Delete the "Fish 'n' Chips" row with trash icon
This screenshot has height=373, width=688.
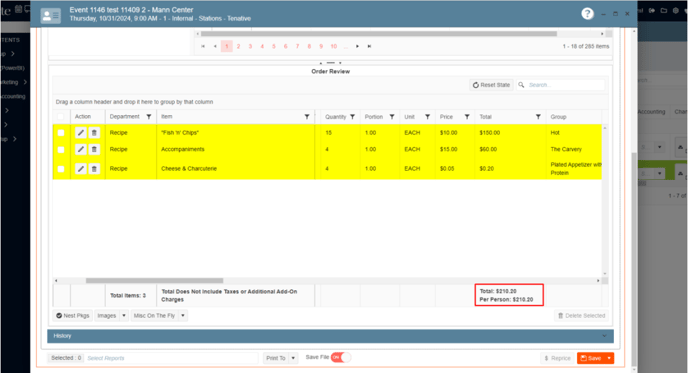tap(94, 133)
